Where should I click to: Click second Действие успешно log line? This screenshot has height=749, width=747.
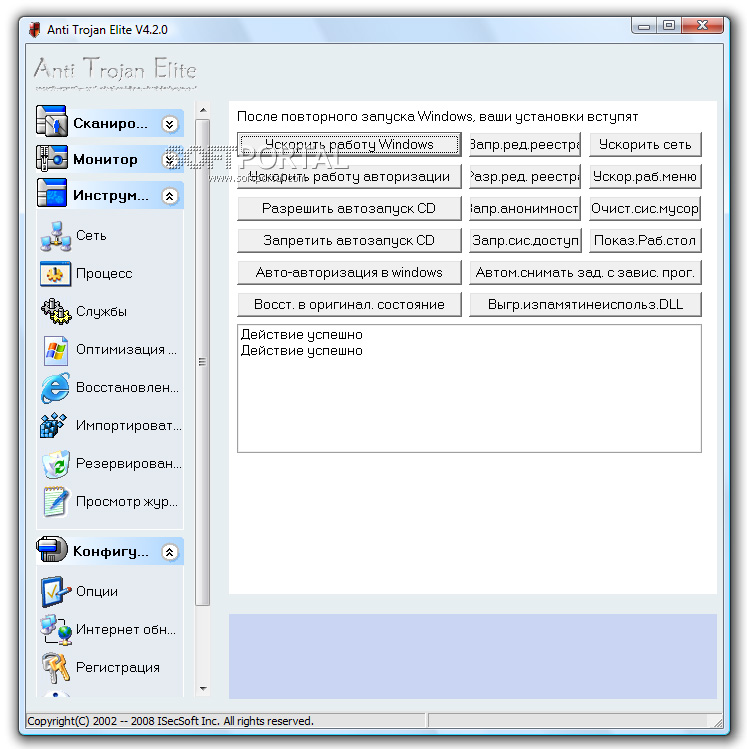pyautogui.click(x=301, y=351)
